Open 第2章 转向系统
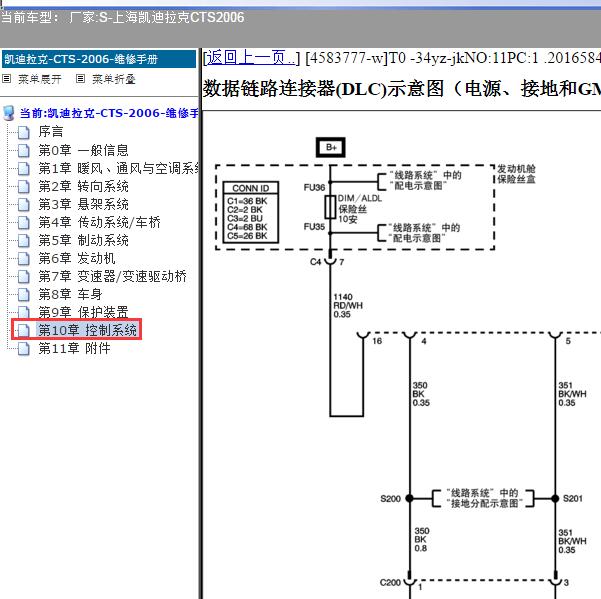The height and width of the screenshot is (599, 601). tap(83, 186)
